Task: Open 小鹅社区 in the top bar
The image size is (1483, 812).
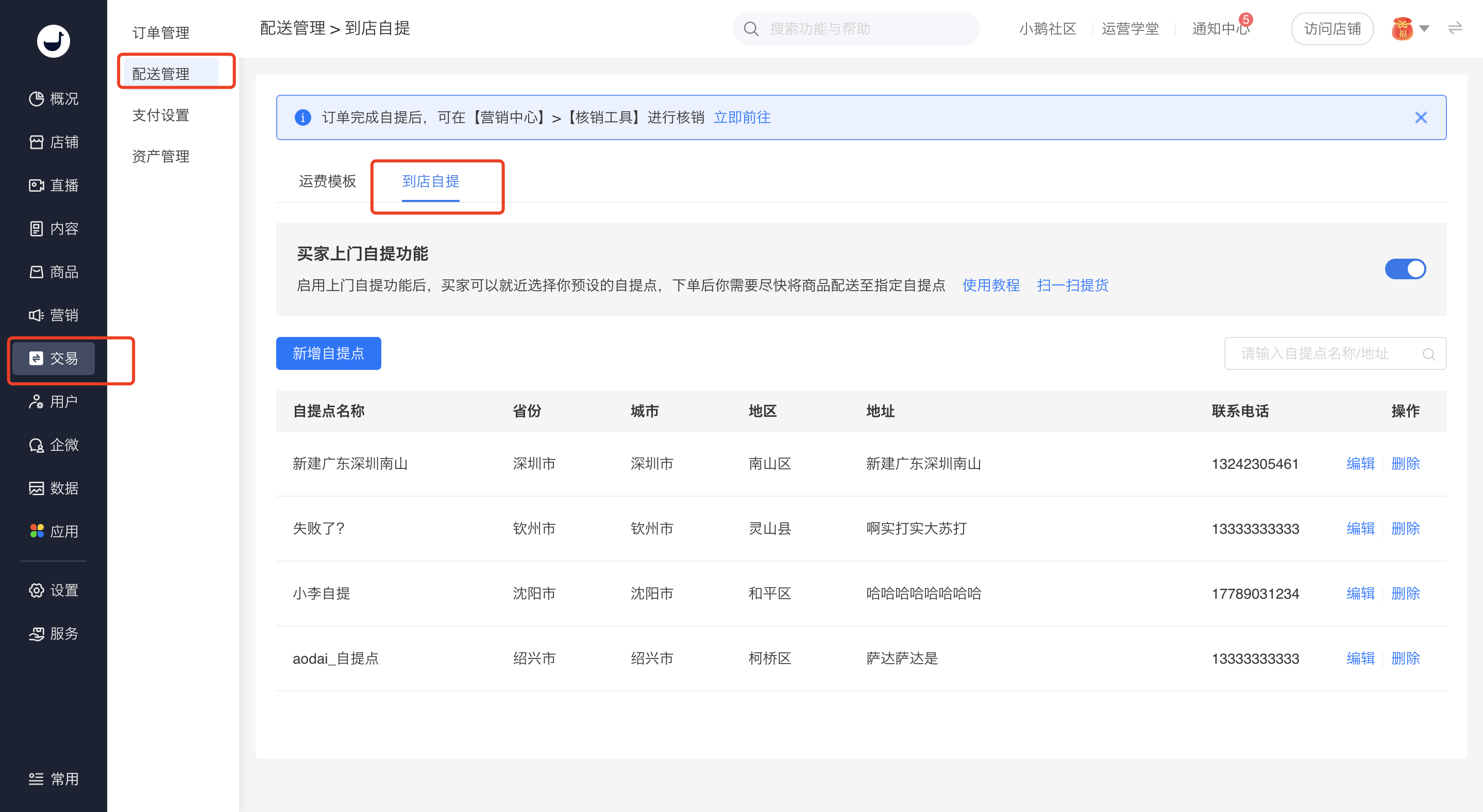Action: (1047, 29)
